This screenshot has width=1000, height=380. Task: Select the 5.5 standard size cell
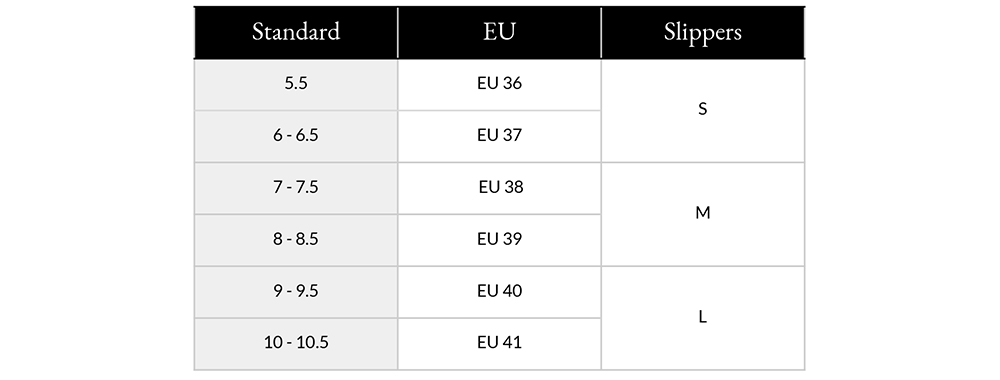tap(296, 84)
